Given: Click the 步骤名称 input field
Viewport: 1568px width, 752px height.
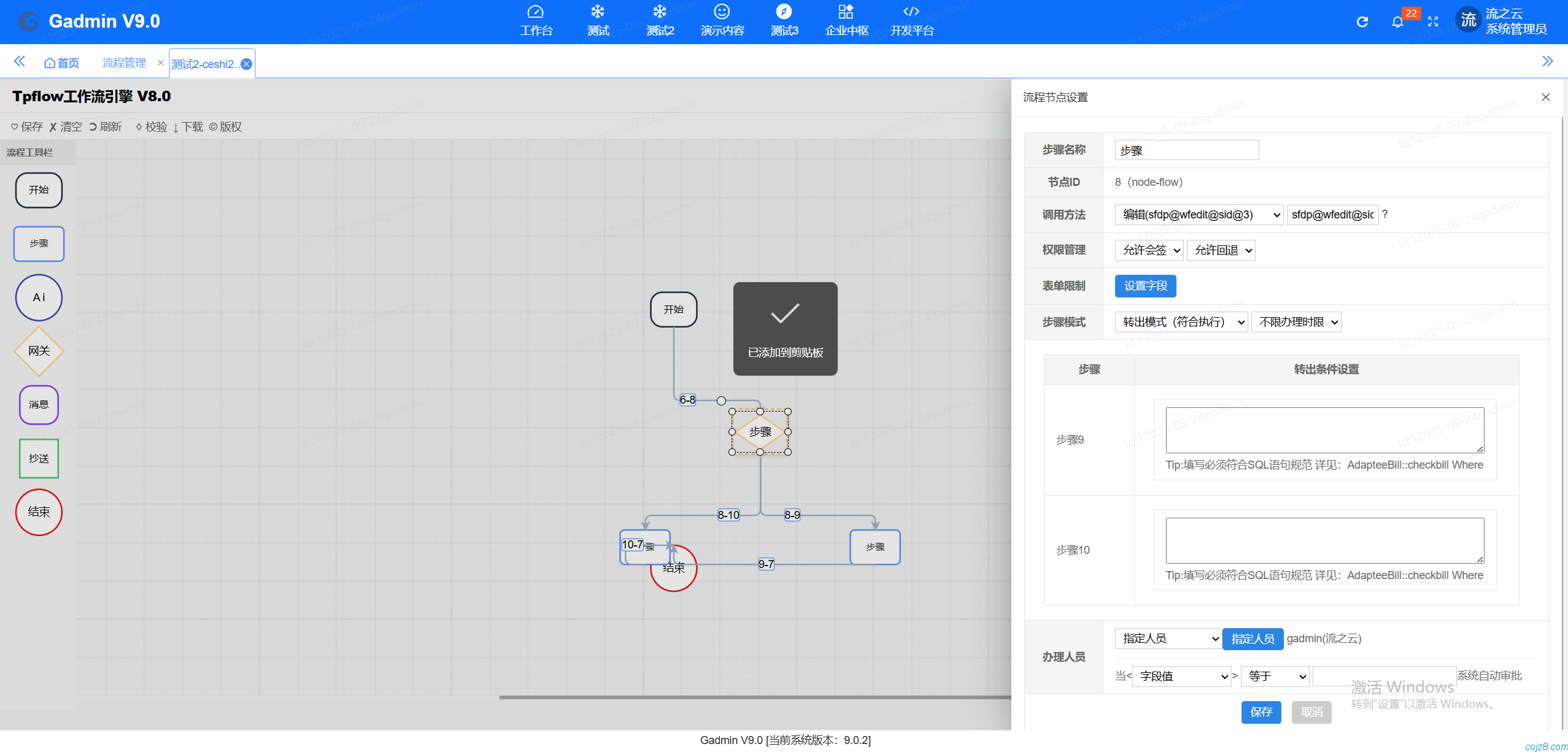Looking at the screenshot, I should (x=1186, y=150).
